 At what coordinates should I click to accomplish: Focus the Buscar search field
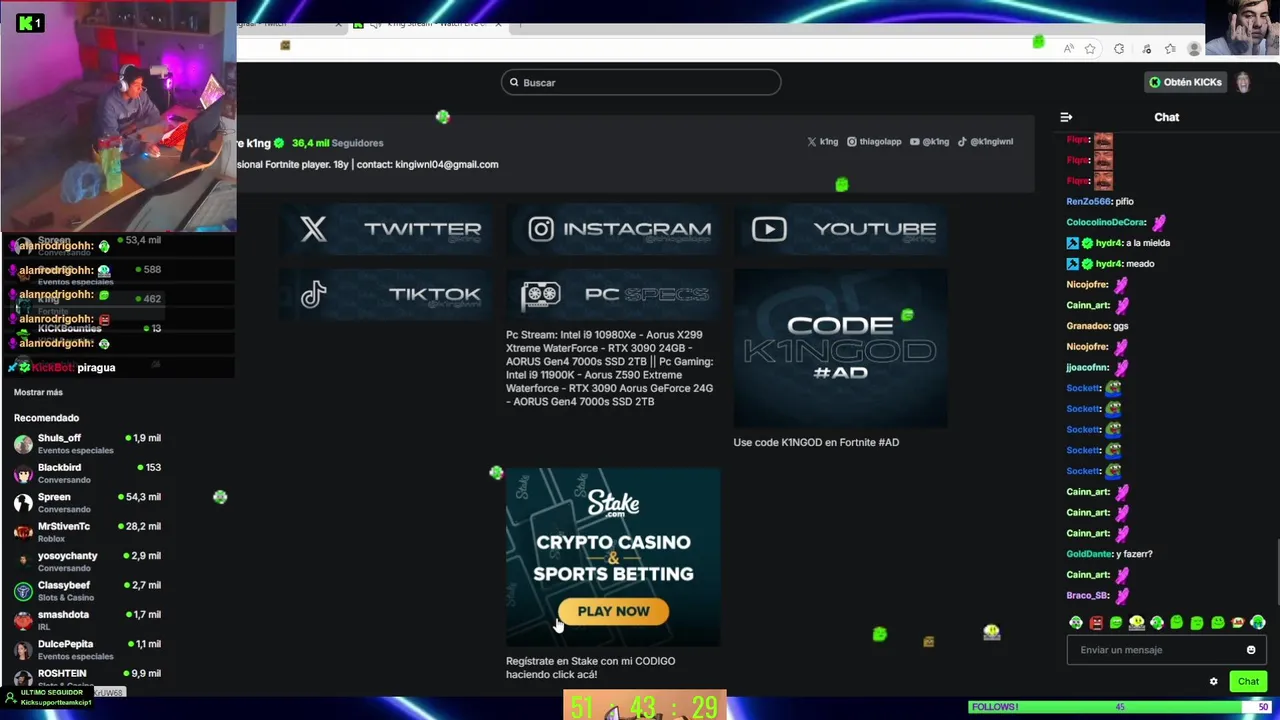[x=641, y=83]
